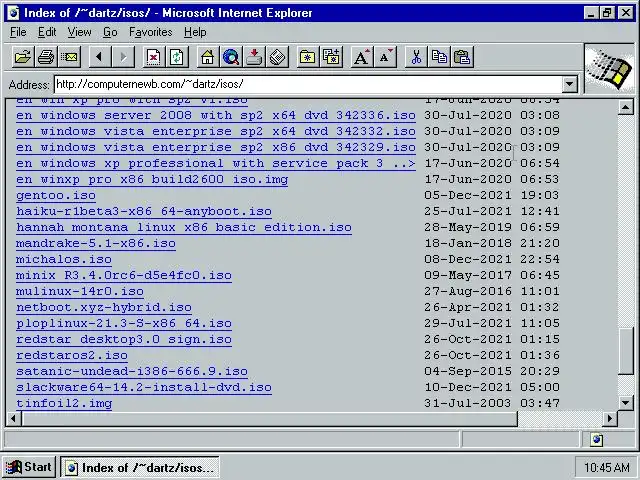The image size is (640, 480).
Task: Stop loading with the Stop icon
Action: tap(154, 57)
